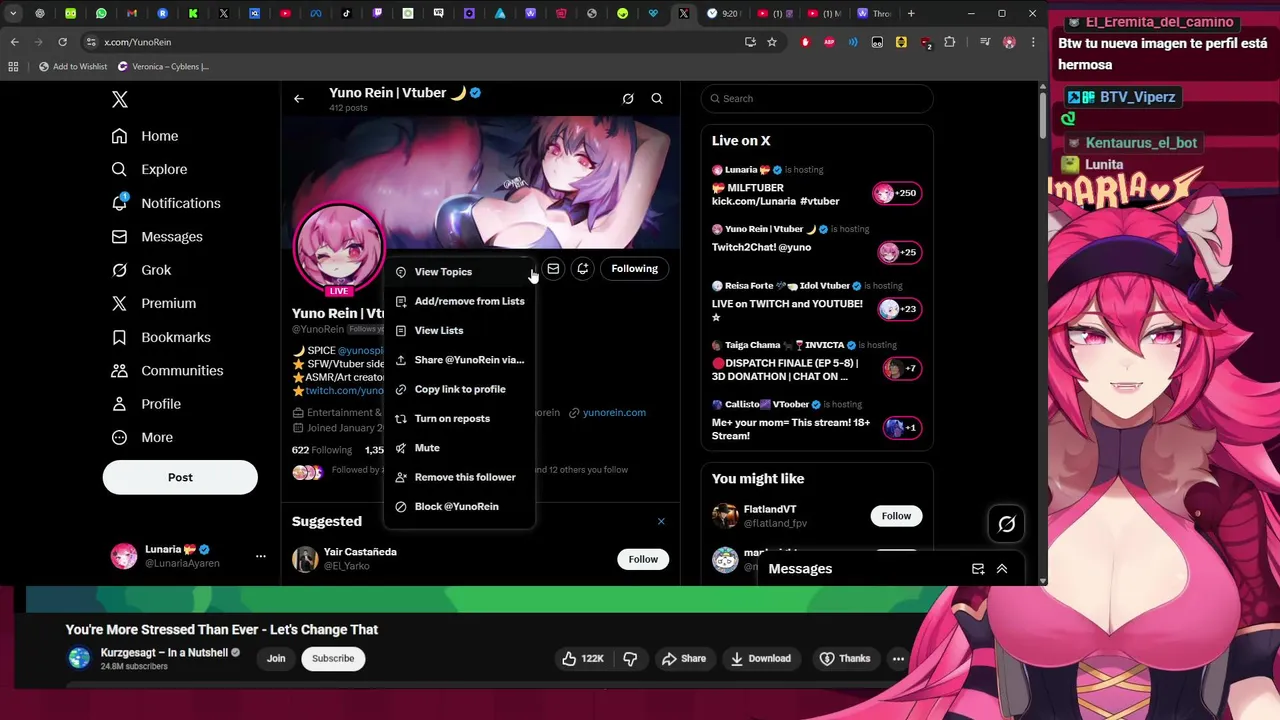
Task: Open Communities in the sidebar
Action: 167,370
